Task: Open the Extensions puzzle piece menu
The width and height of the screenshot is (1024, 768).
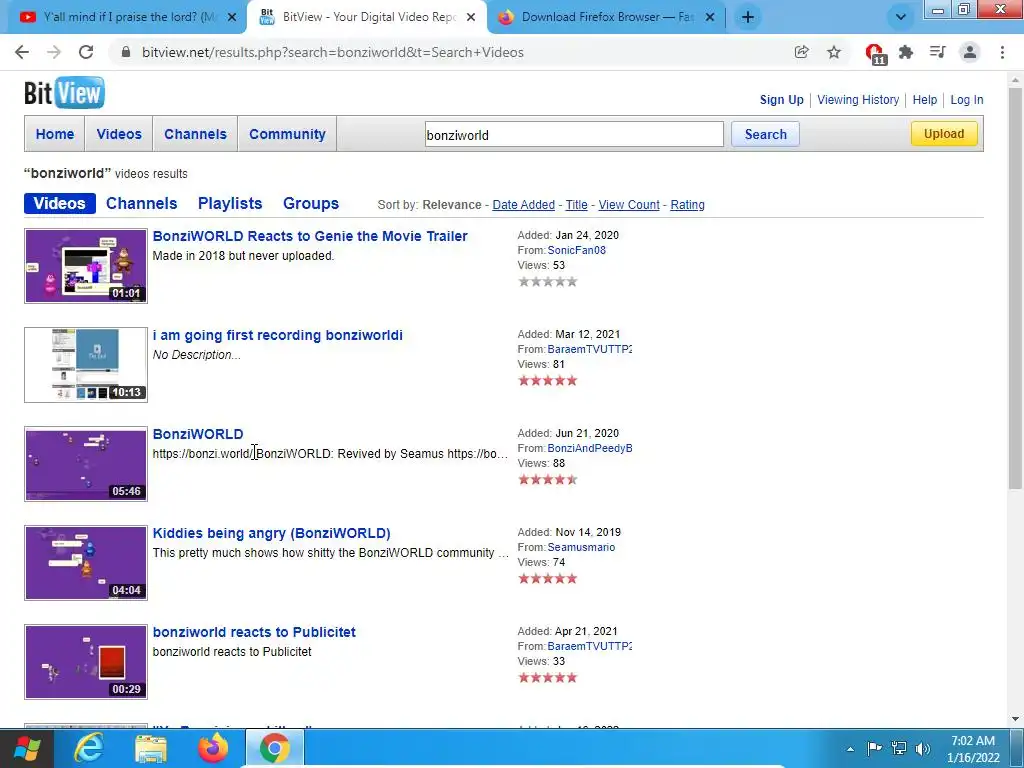Action: [x=906, y=52]
